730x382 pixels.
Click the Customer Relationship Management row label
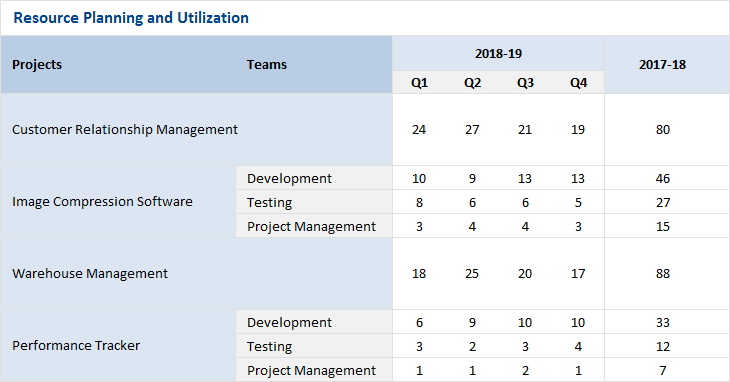(125, 129)
